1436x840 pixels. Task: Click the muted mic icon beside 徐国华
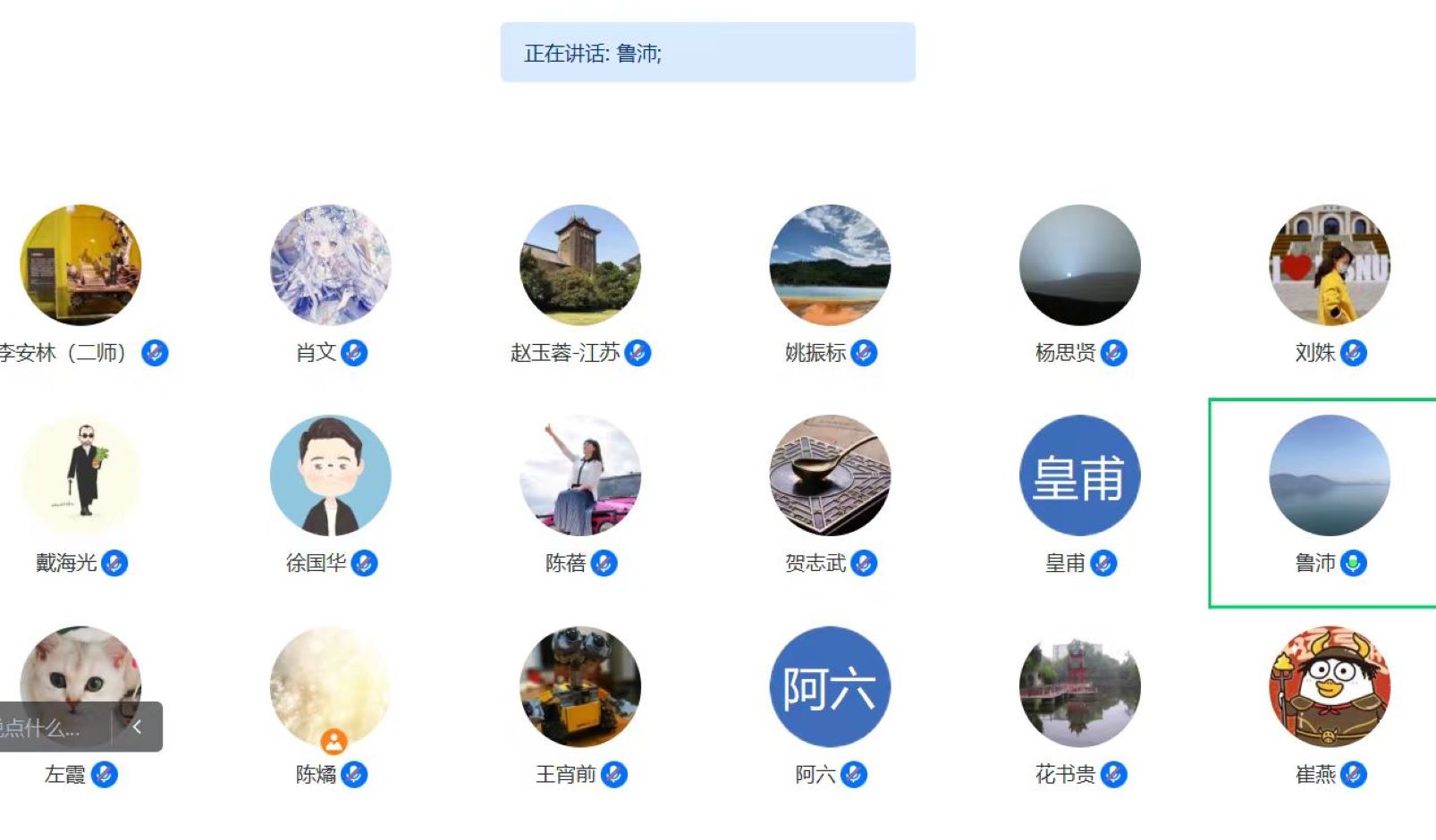tap(364, 563)
